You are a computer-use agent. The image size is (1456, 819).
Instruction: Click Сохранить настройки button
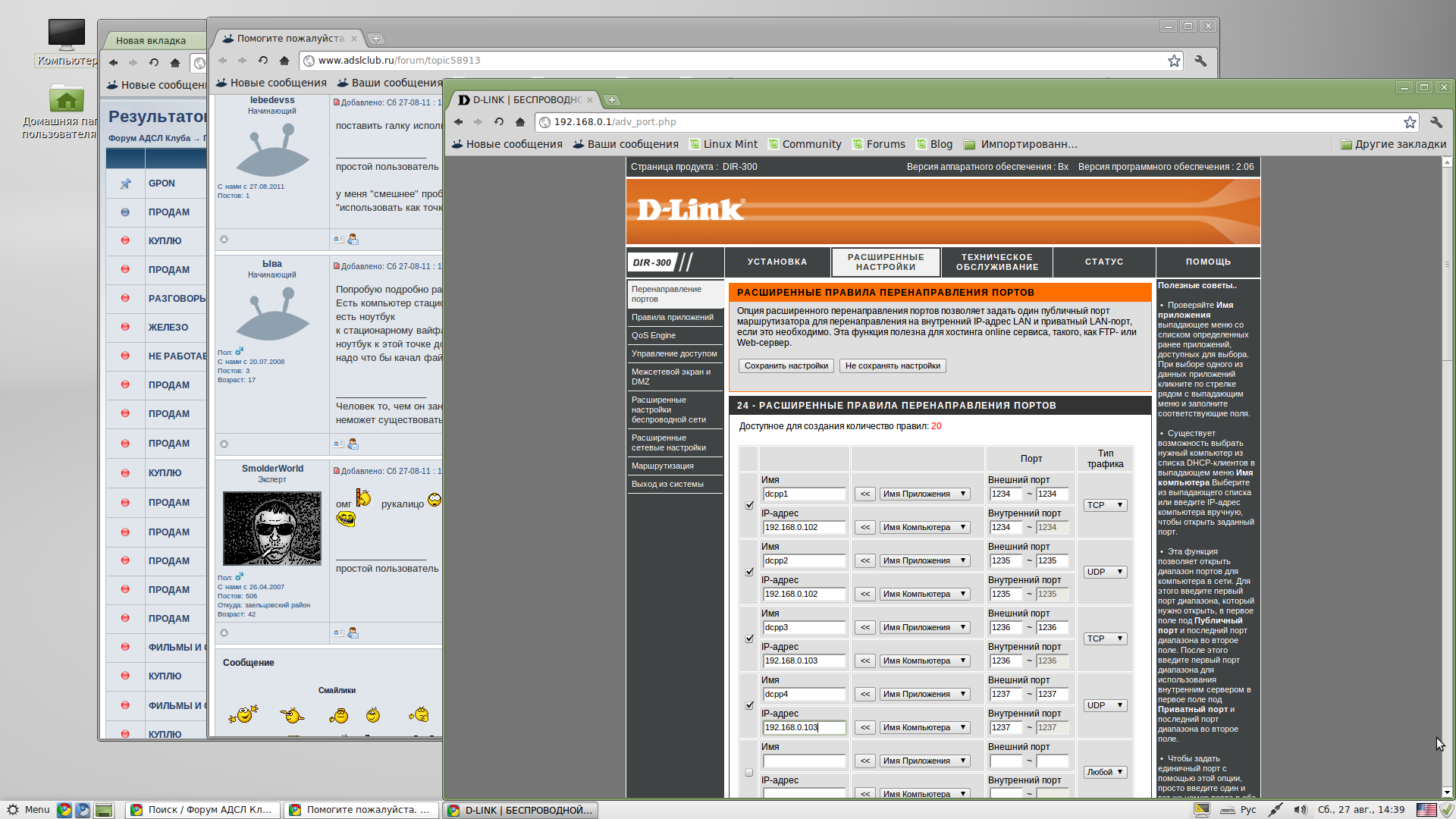pos(786,366)
